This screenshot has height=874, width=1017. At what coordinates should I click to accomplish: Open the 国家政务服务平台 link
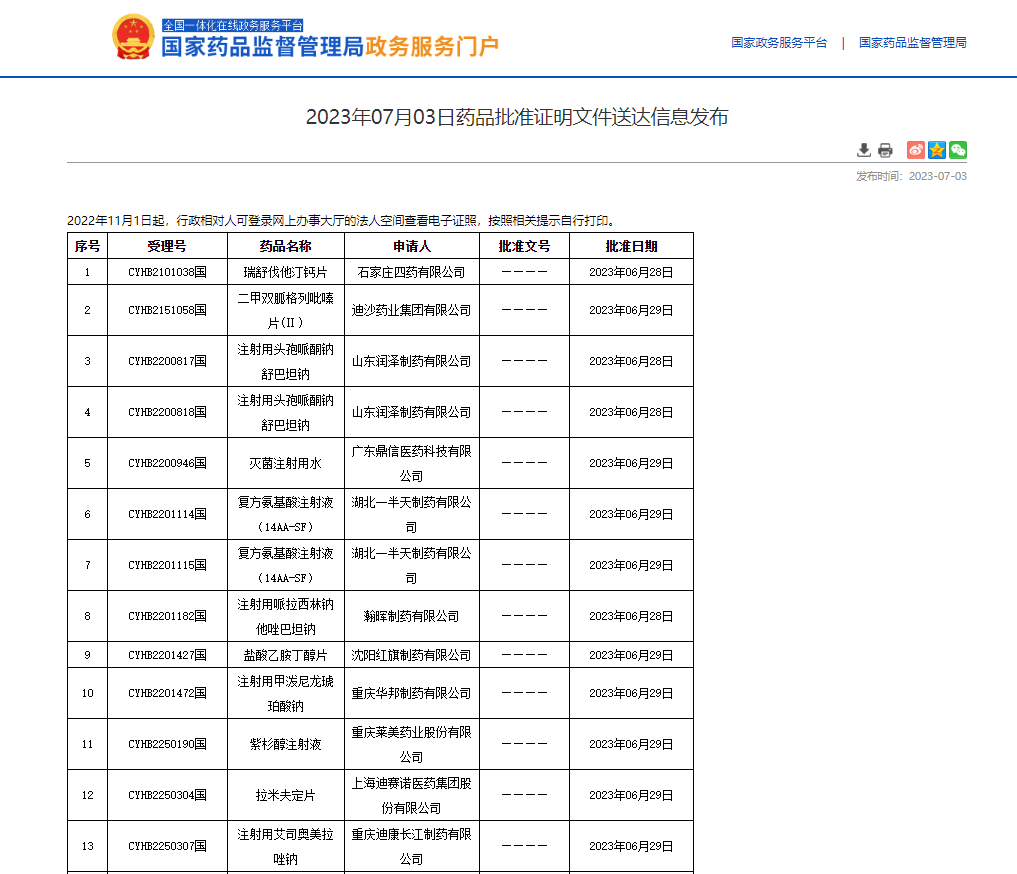coord(779,43)
